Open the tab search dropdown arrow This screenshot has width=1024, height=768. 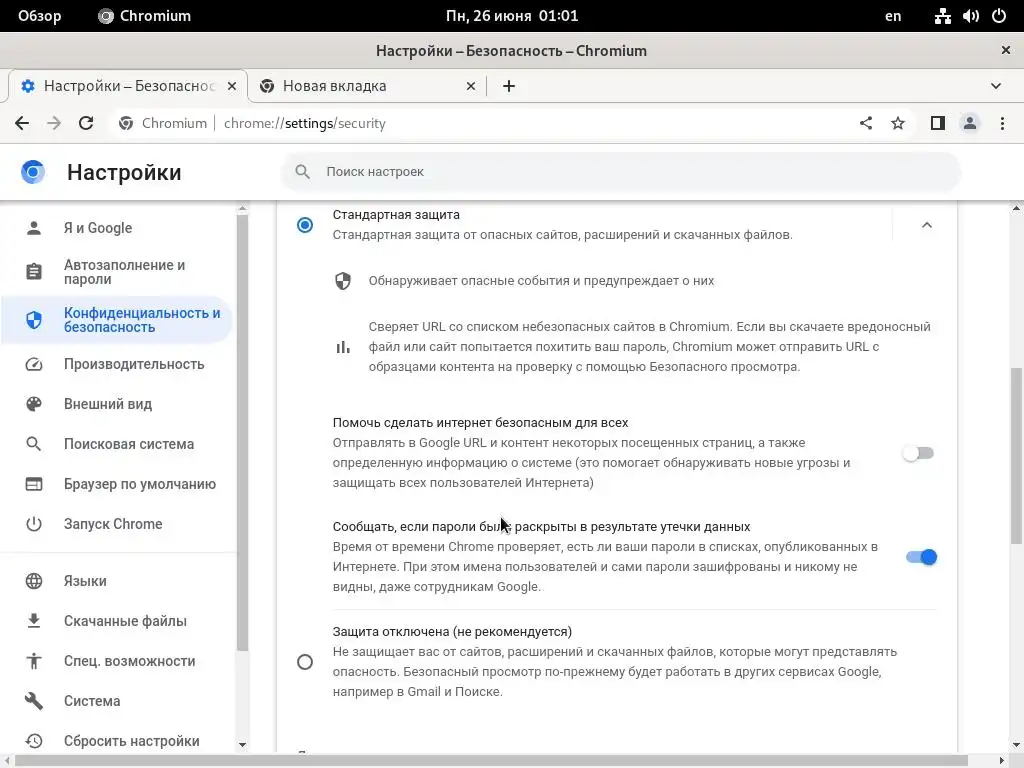point(996,86)
